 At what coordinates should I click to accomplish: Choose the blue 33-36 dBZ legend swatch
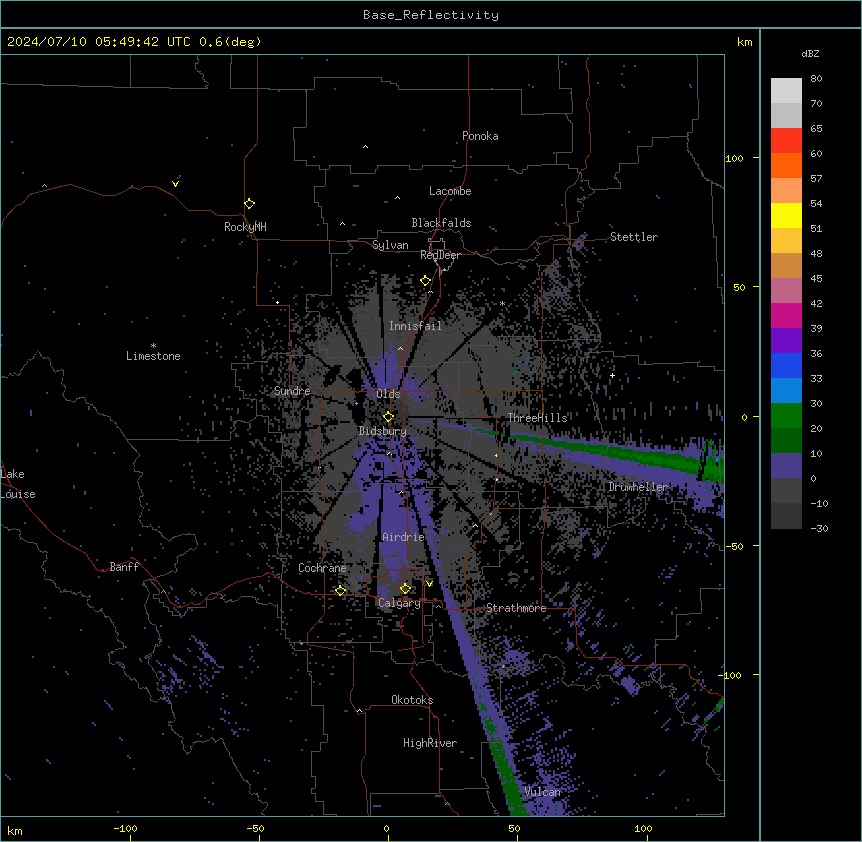tap(786, 365)
